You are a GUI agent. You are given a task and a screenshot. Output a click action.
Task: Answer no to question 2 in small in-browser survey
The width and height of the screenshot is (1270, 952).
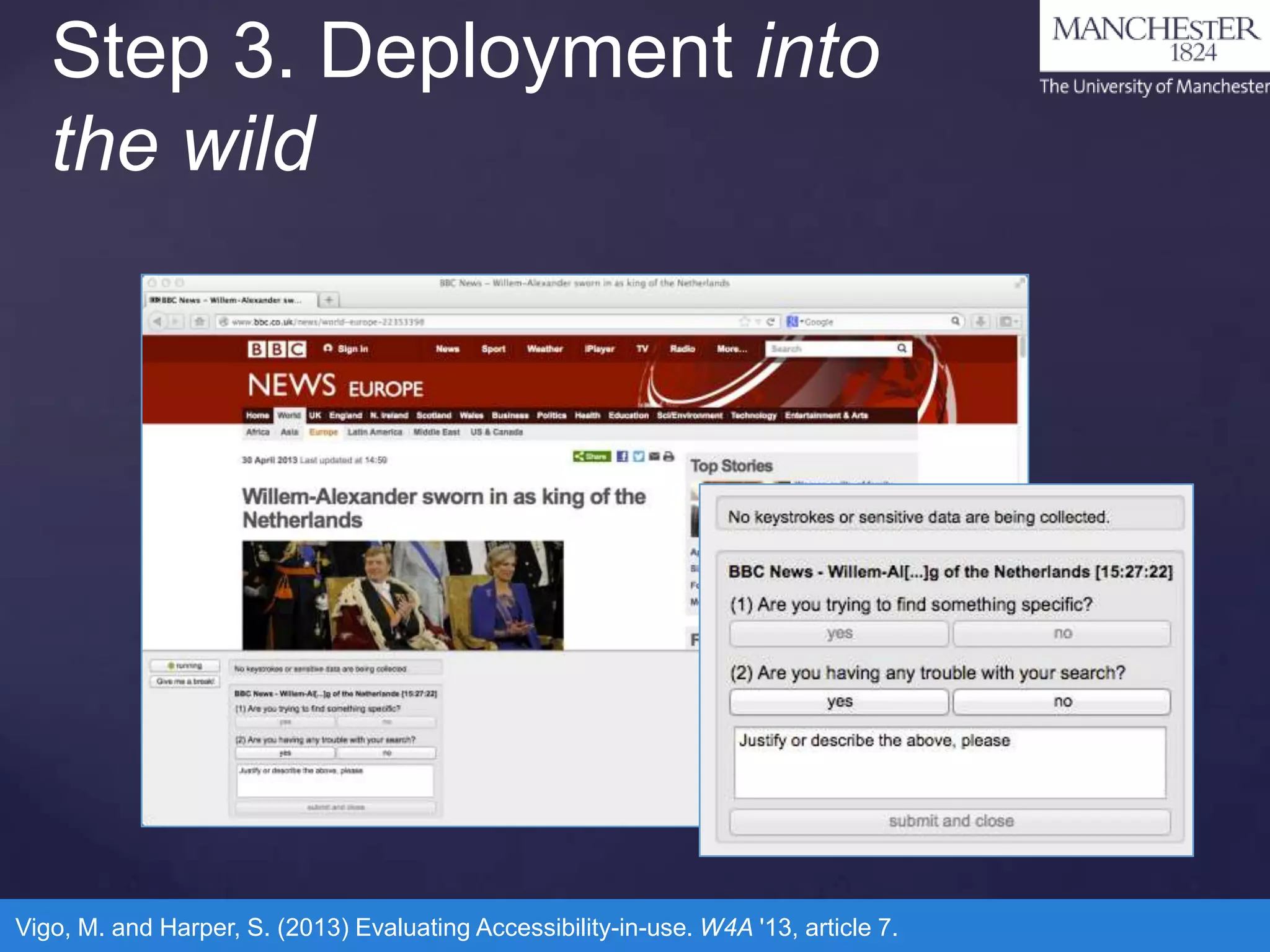click(x=386, y=753)
